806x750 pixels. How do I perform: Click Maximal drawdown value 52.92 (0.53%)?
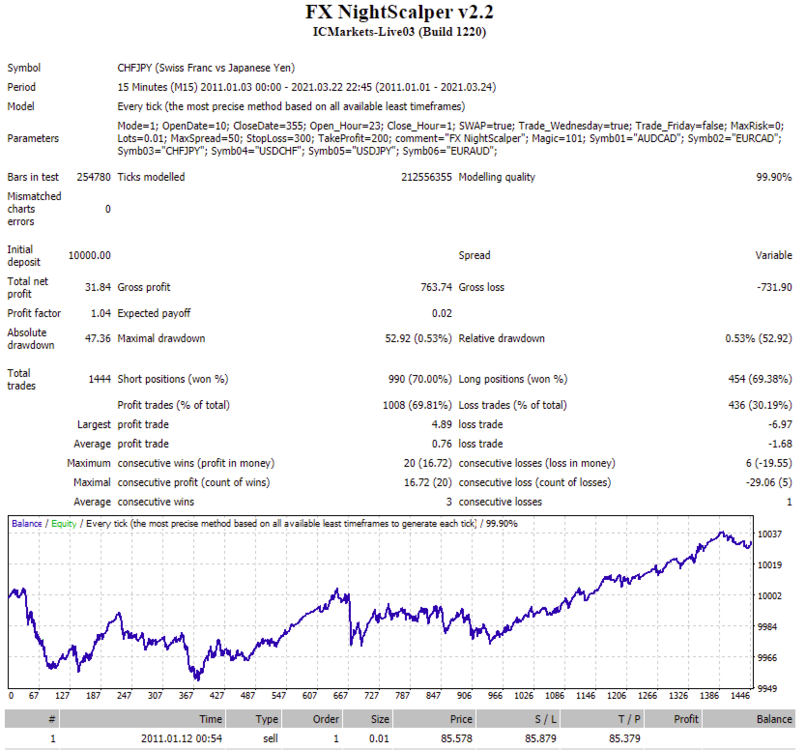(418, 338)
